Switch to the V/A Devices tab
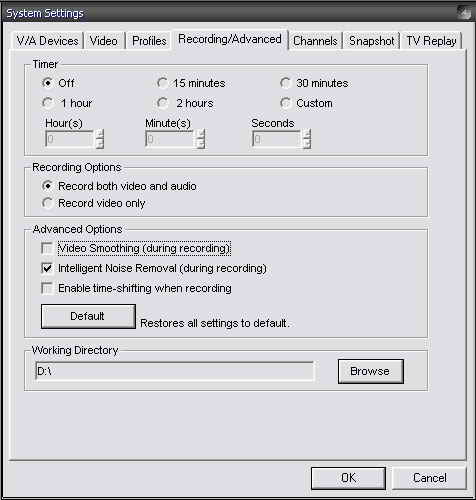Viewport: 476px width, 500px height. 47,41
